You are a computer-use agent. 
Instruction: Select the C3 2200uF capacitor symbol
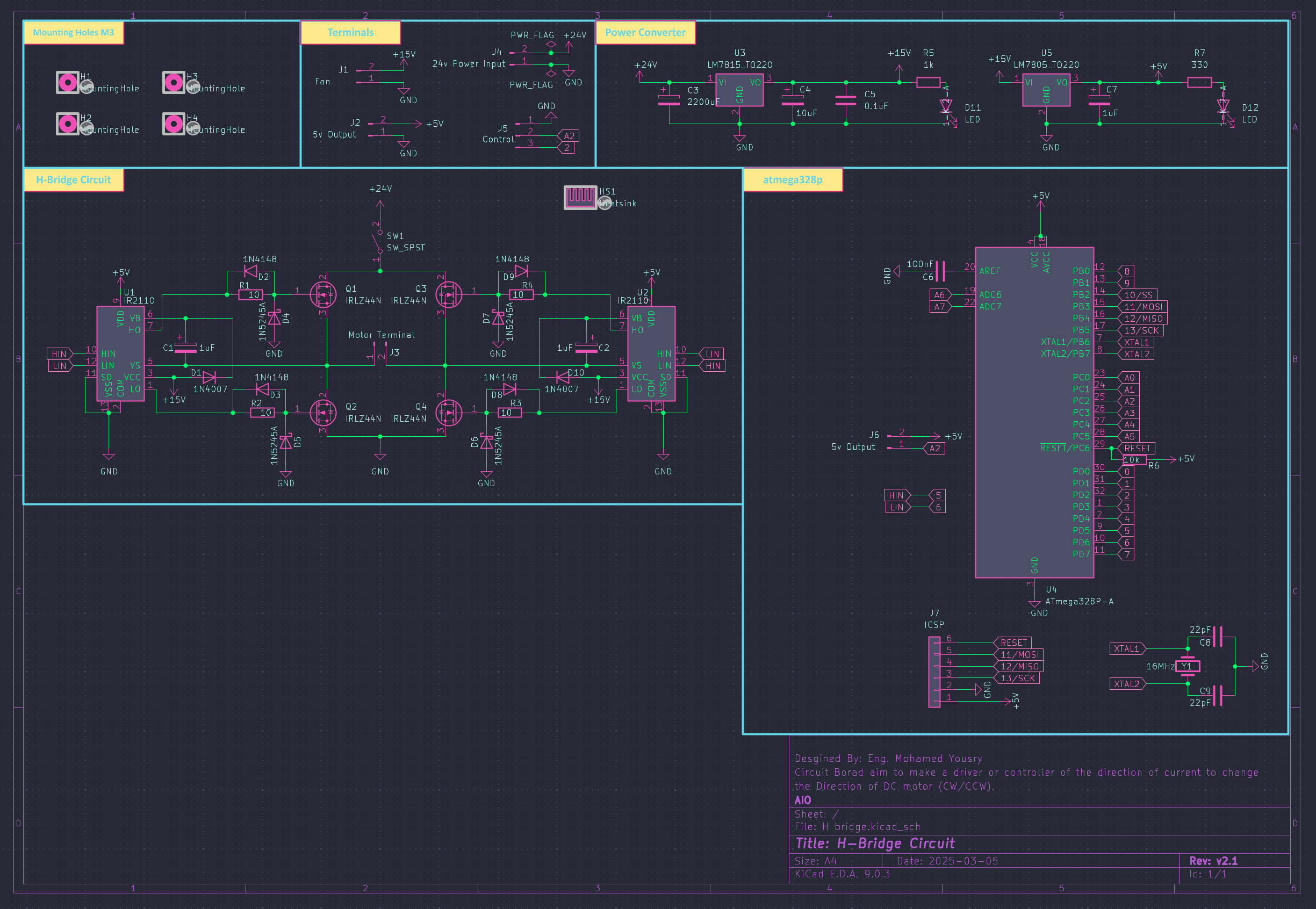(669, 100)
